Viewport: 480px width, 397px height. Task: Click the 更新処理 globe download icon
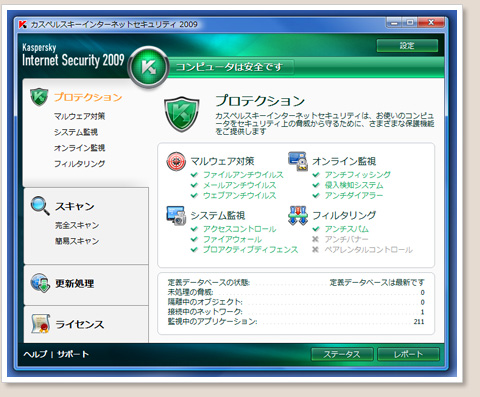tap(40, 283)
